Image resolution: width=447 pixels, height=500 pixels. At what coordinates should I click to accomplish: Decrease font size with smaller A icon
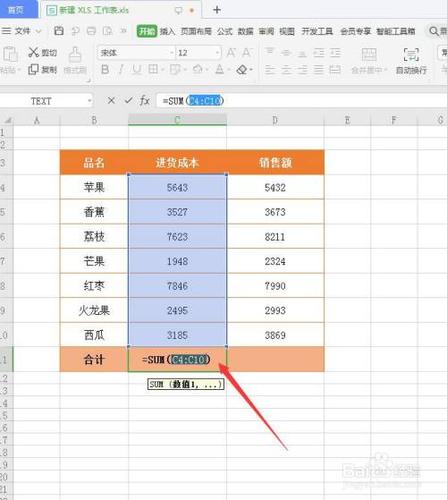[x=247, y=53]
